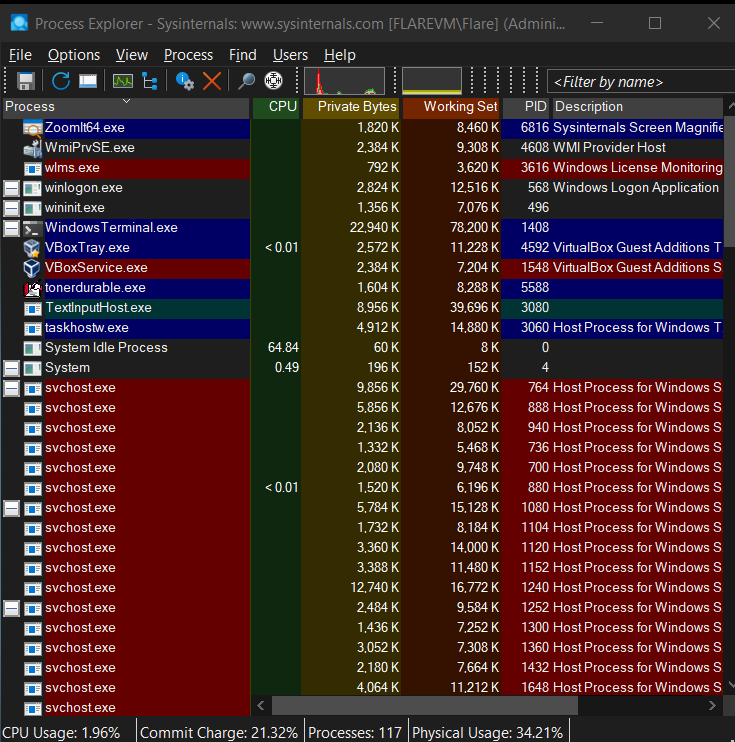Open the Users menu

[x=290, y=55]
